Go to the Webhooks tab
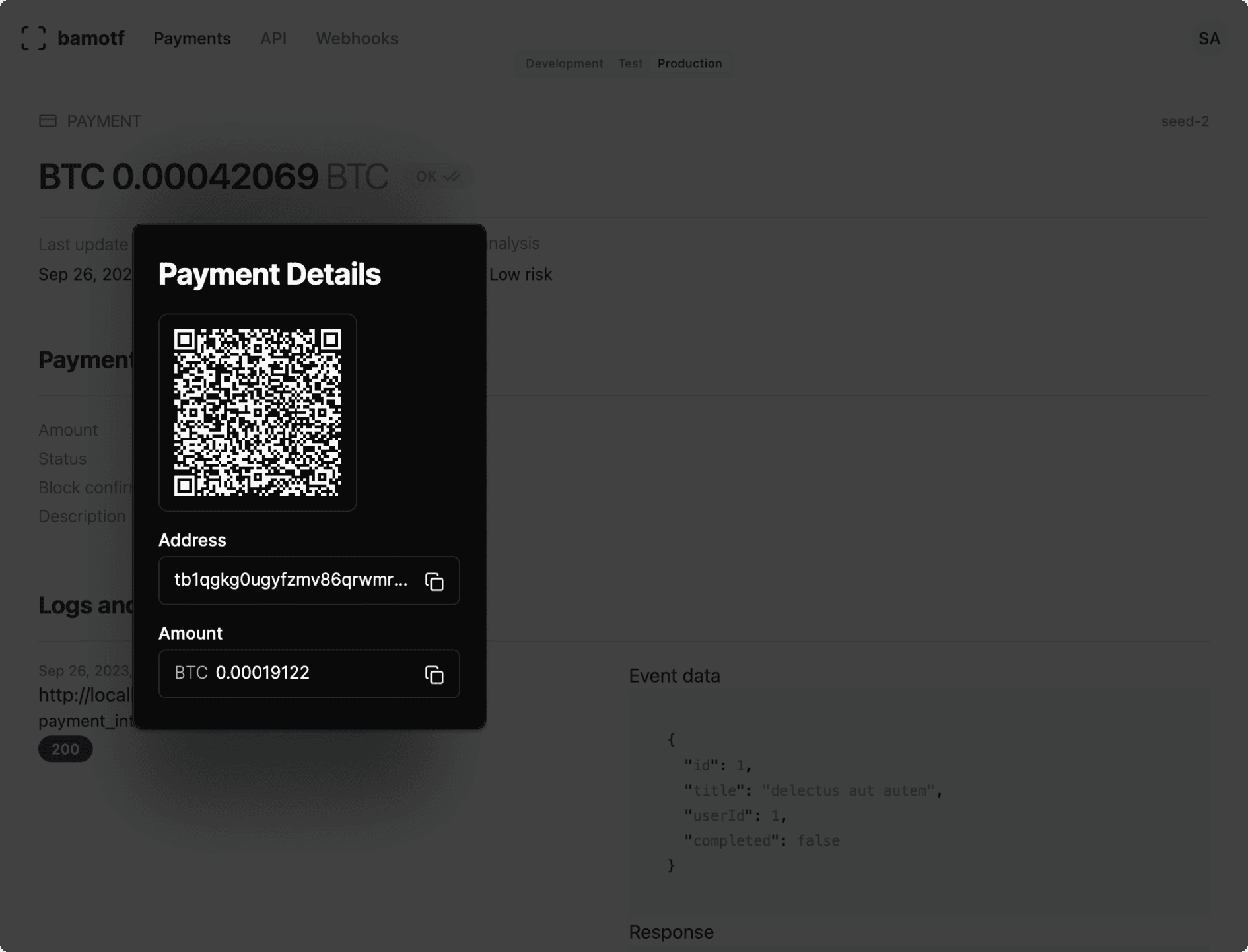 point(357,38)
